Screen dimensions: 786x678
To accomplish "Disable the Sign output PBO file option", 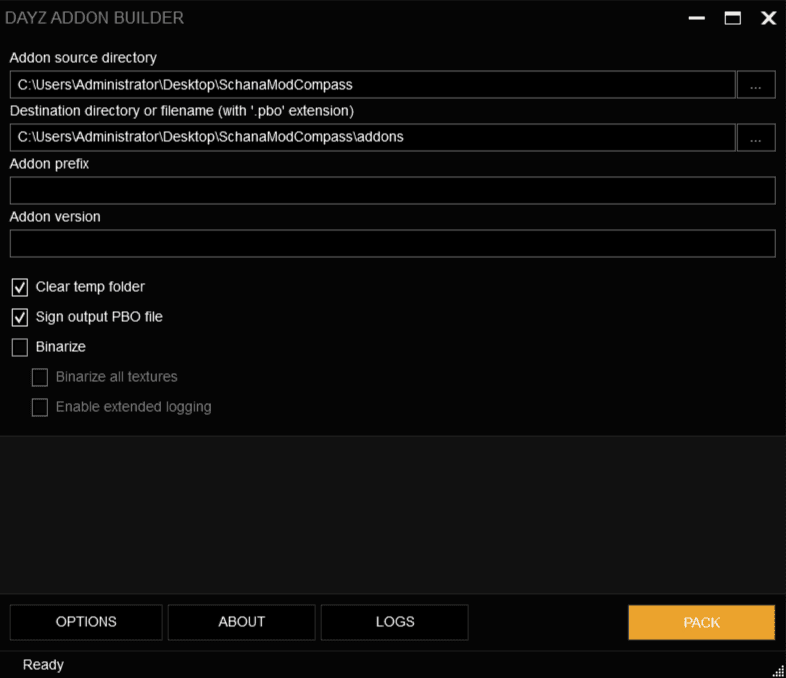I will coord(20,318).
